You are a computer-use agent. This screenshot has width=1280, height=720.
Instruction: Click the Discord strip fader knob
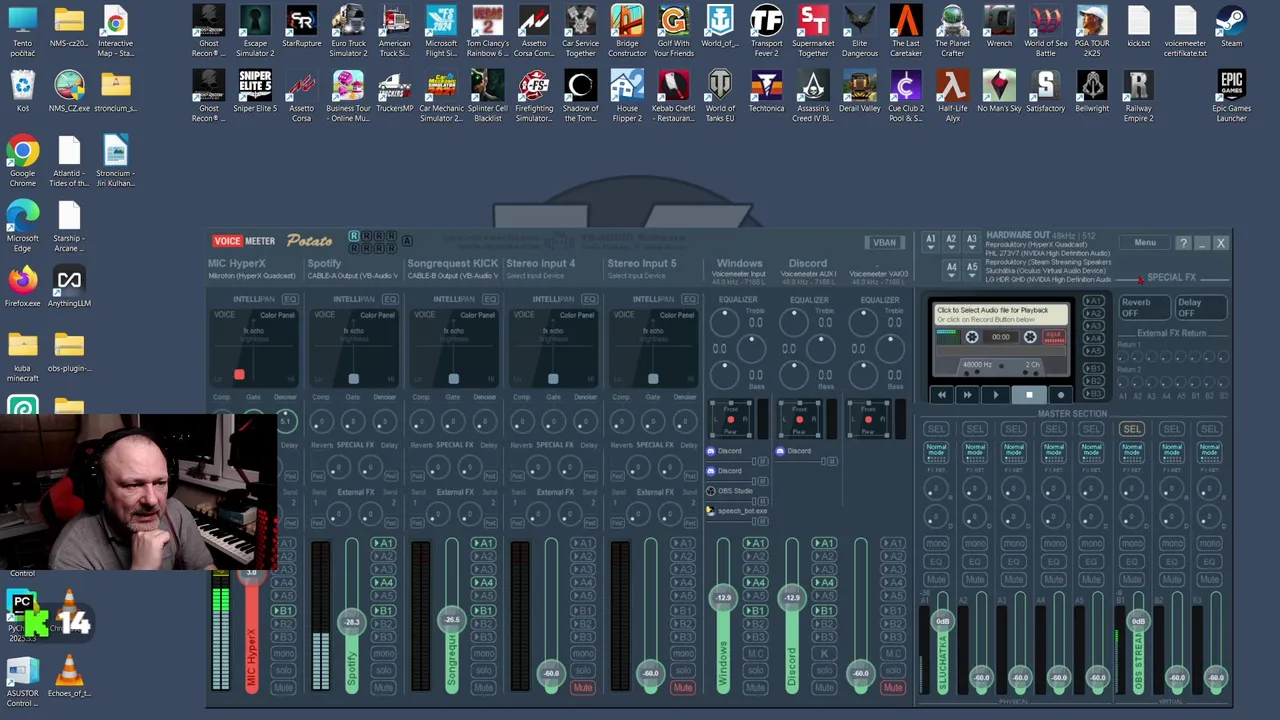pyautogui.click(x=792, y=598)
